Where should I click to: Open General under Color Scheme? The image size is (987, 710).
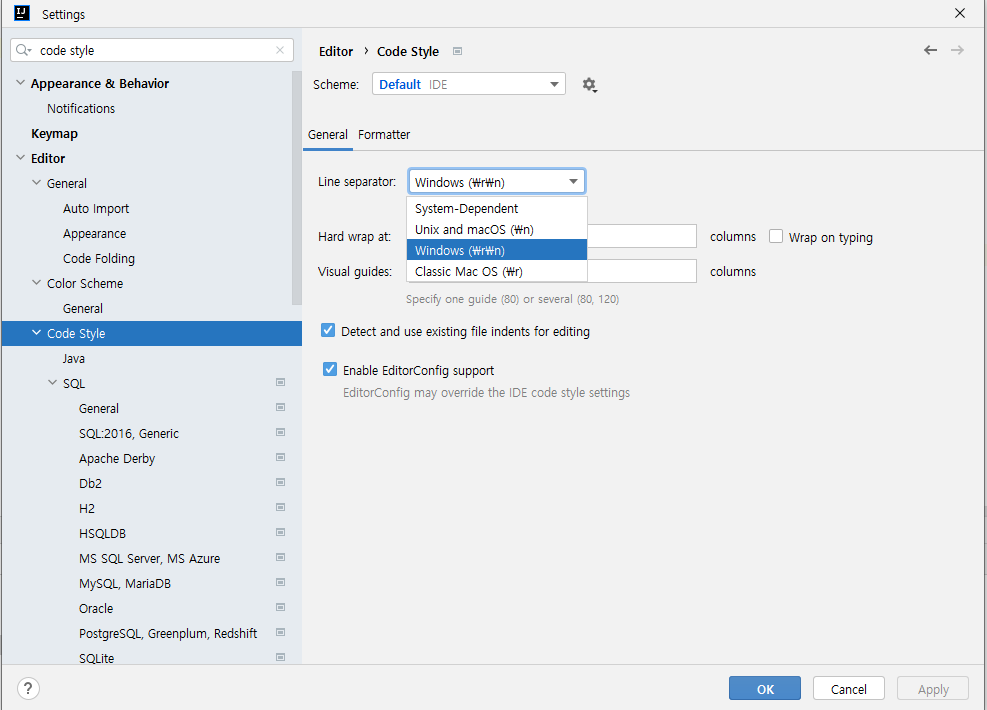click(82, 308)
